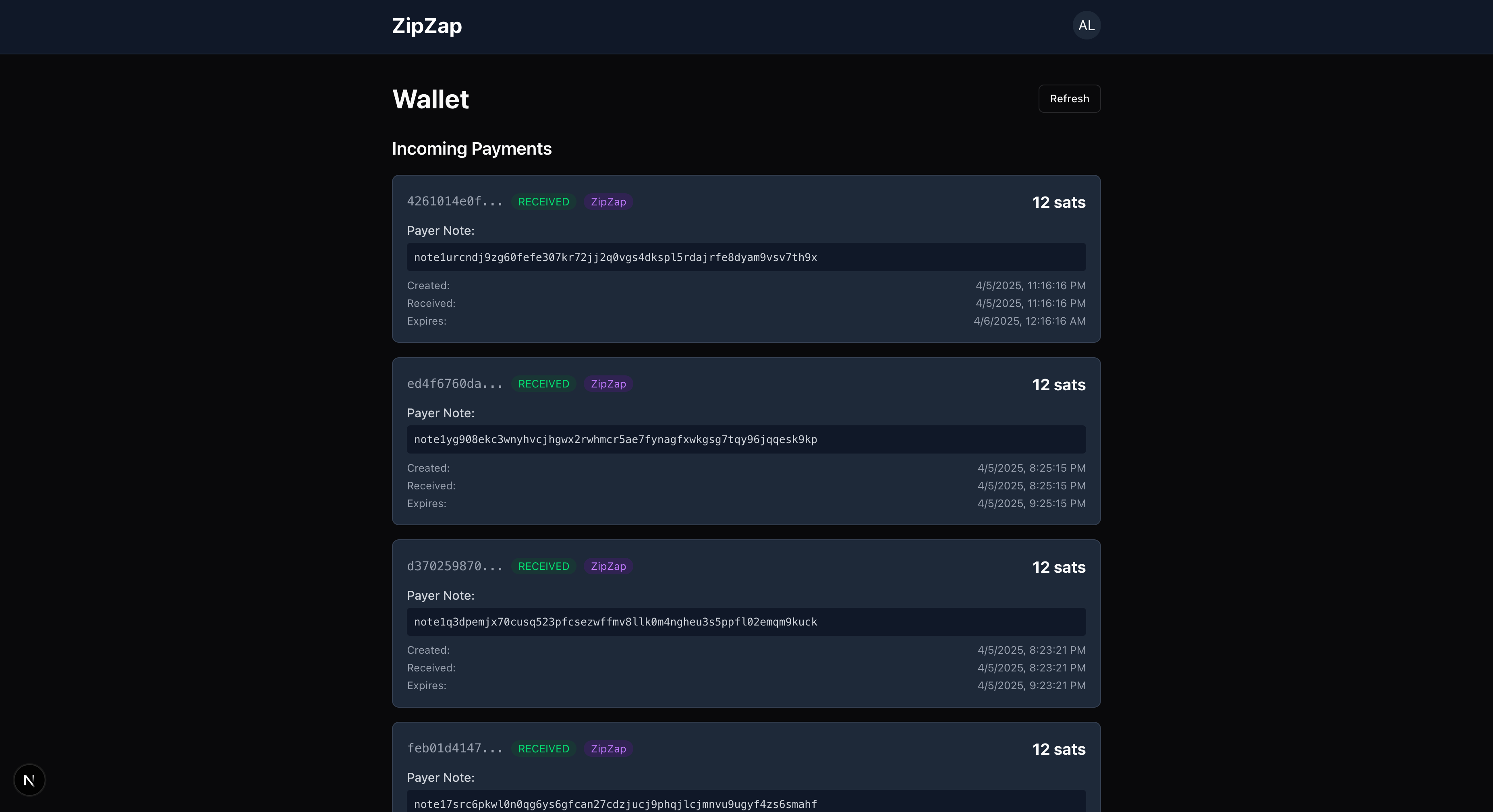Select payer note starting note1yg908ekc3wny
The width and height of the screenshot is (1493, 812).
tap(615, 439)
